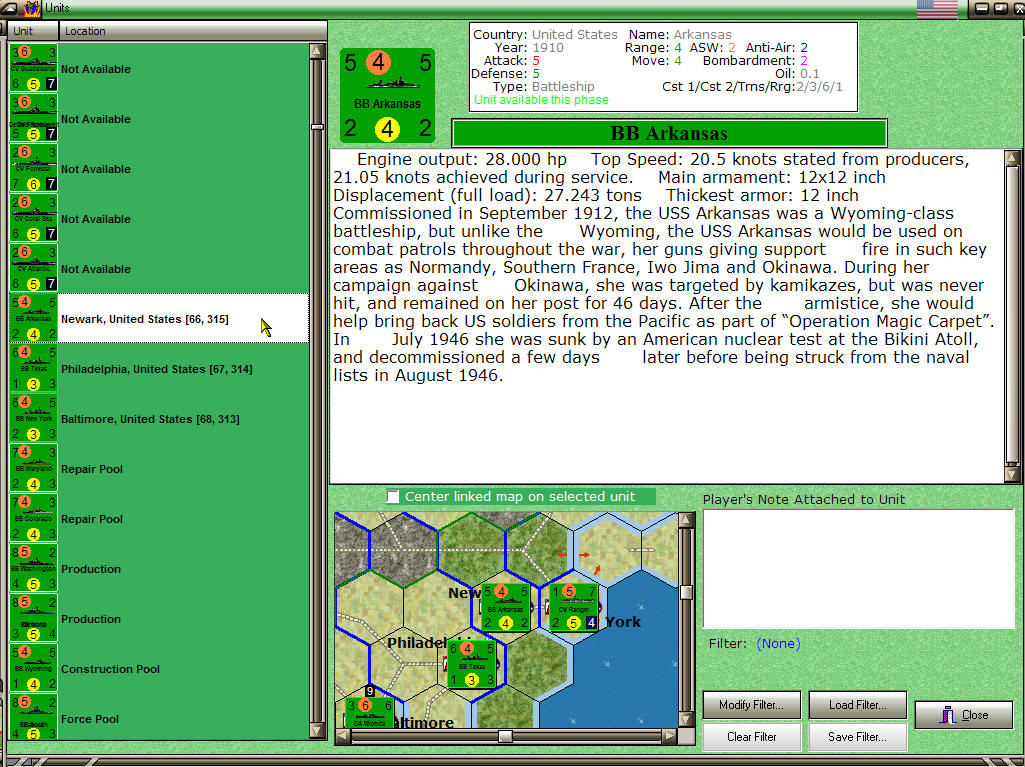Screen dimensions: 1025x767
Task: Click the Units window title icon
Action: click(32, 9)
